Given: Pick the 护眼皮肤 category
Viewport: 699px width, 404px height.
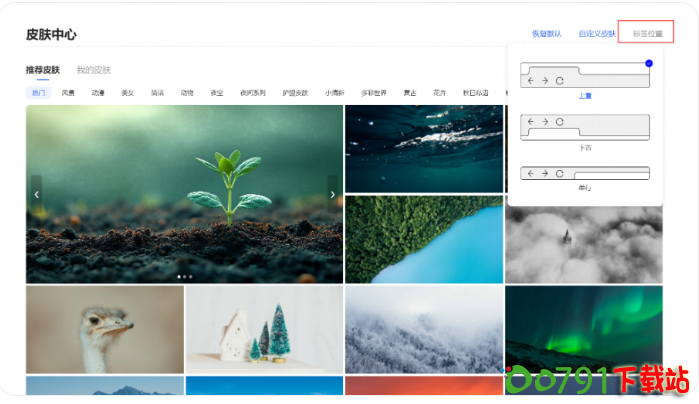Looking at the screenshot, I should tap(295, 93).
